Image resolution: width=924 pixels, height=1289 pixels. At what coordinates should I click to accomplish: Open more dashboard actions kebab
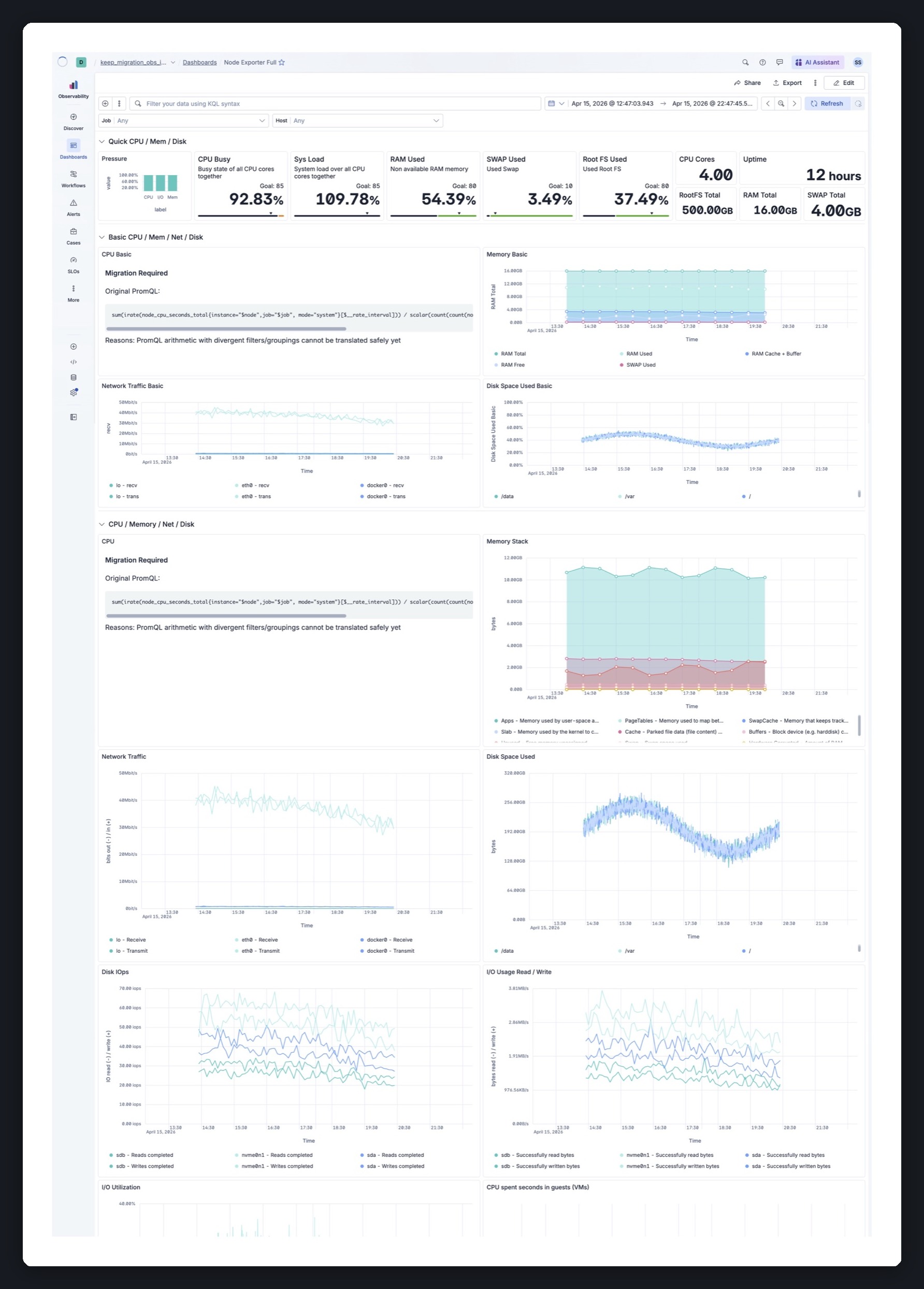click(815, 83)
